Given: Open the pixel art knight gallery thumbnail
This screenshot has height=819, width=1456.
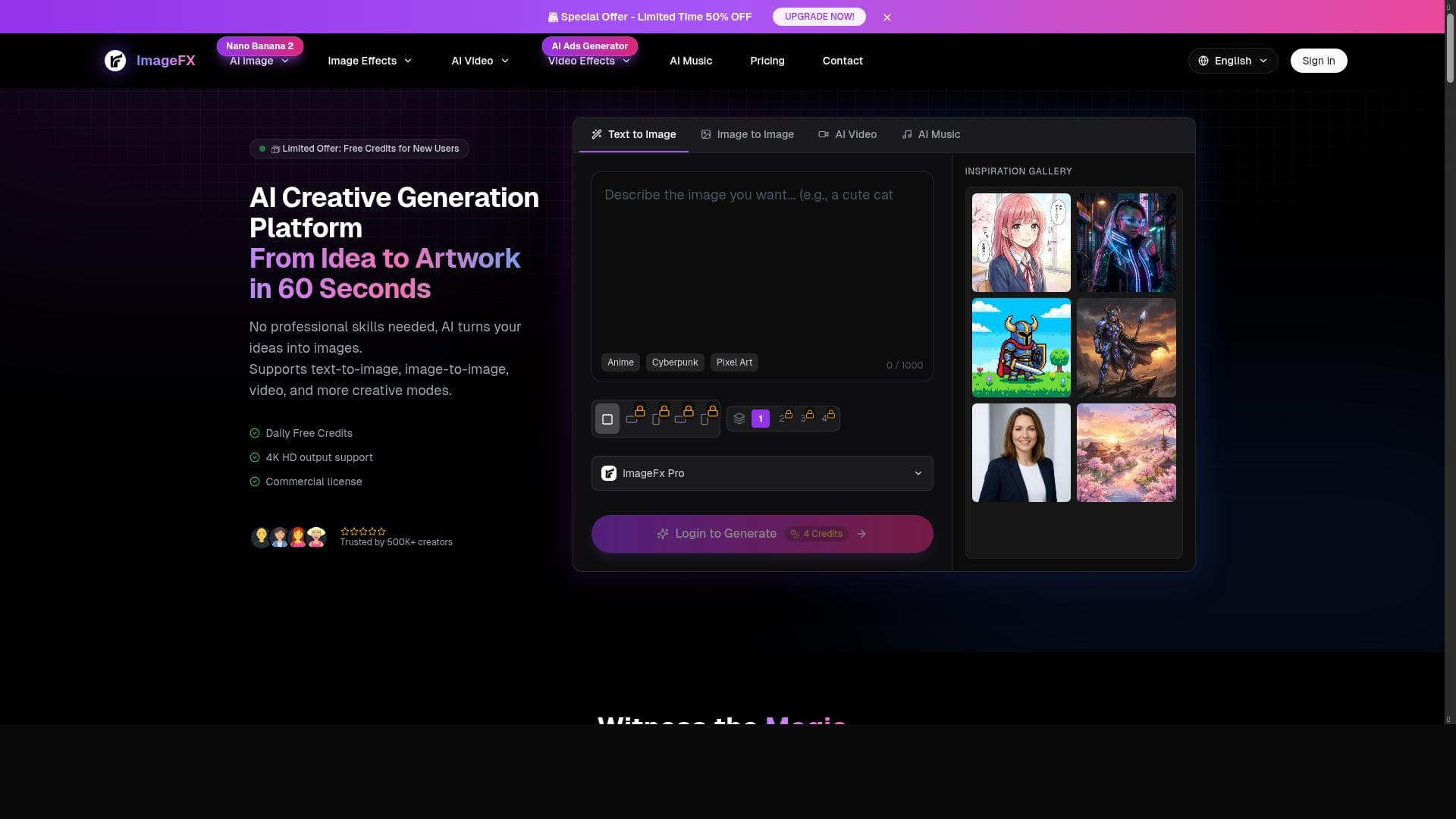Looking at the screenshot, I should coord(1021,347).
